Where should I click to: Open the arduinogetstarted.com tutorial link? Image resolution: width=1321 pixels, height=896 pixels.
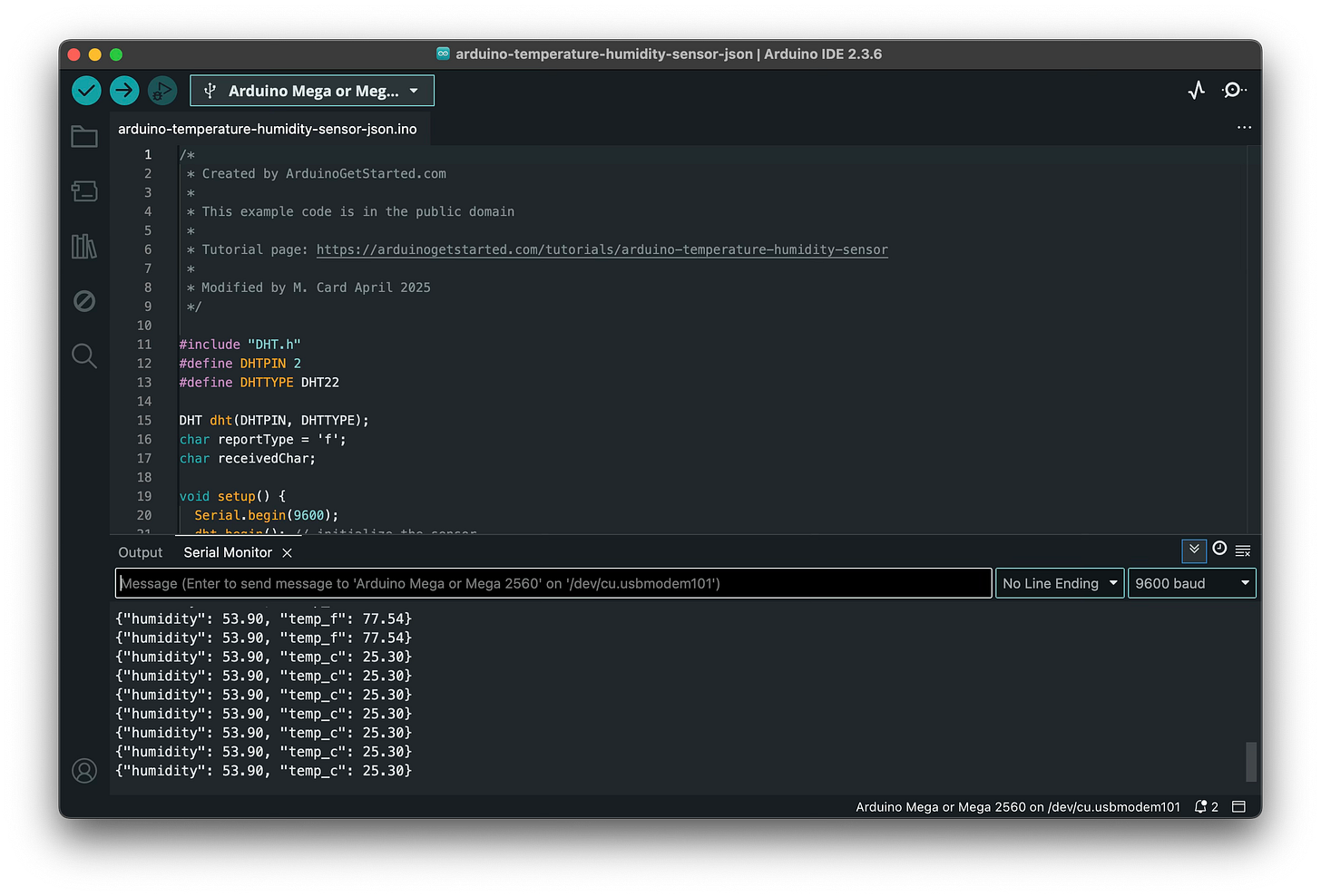602,249
